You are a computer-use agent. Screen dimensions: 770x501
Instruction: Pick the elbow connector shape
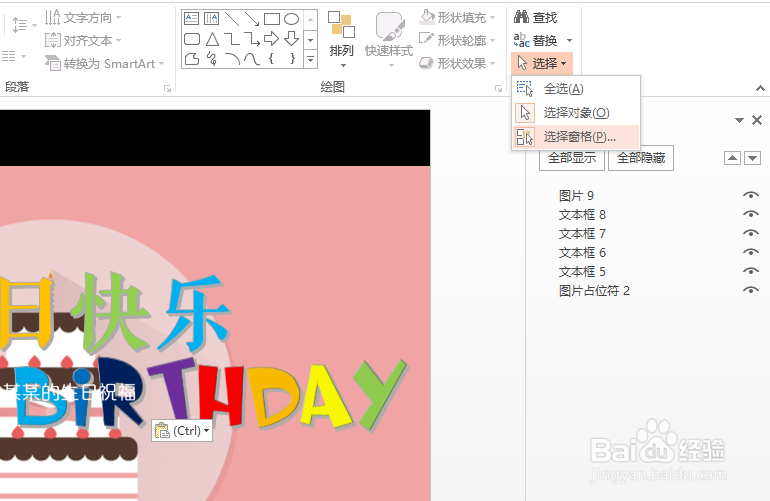(232, 39)
